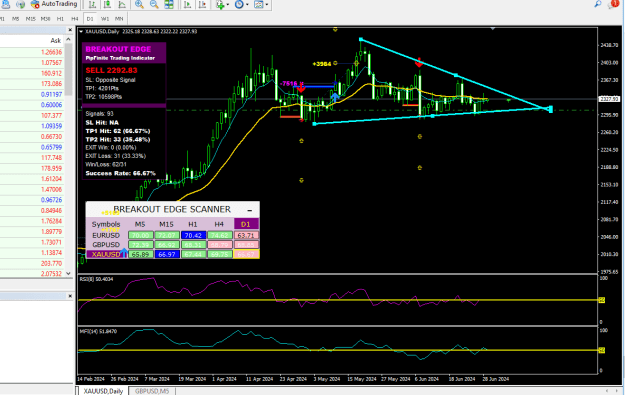This screenshot has height=395, width=625.
Task: Tile chart windows icon
Action: tap(169, 4)
